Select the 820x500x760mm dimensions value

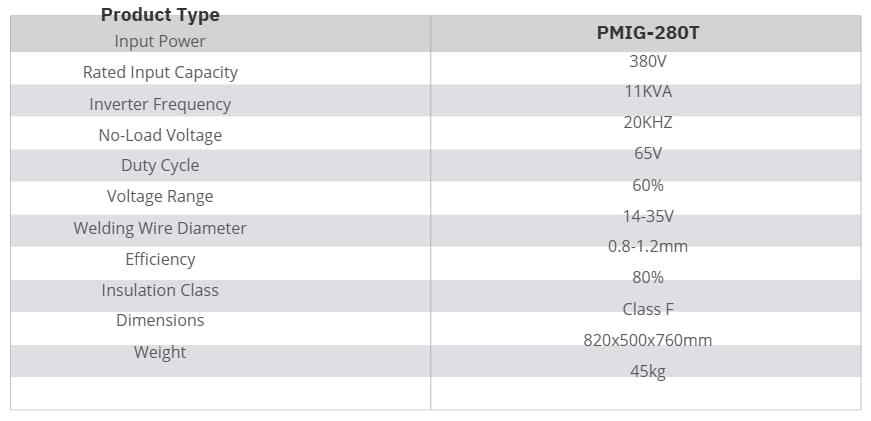pos(647,340)
